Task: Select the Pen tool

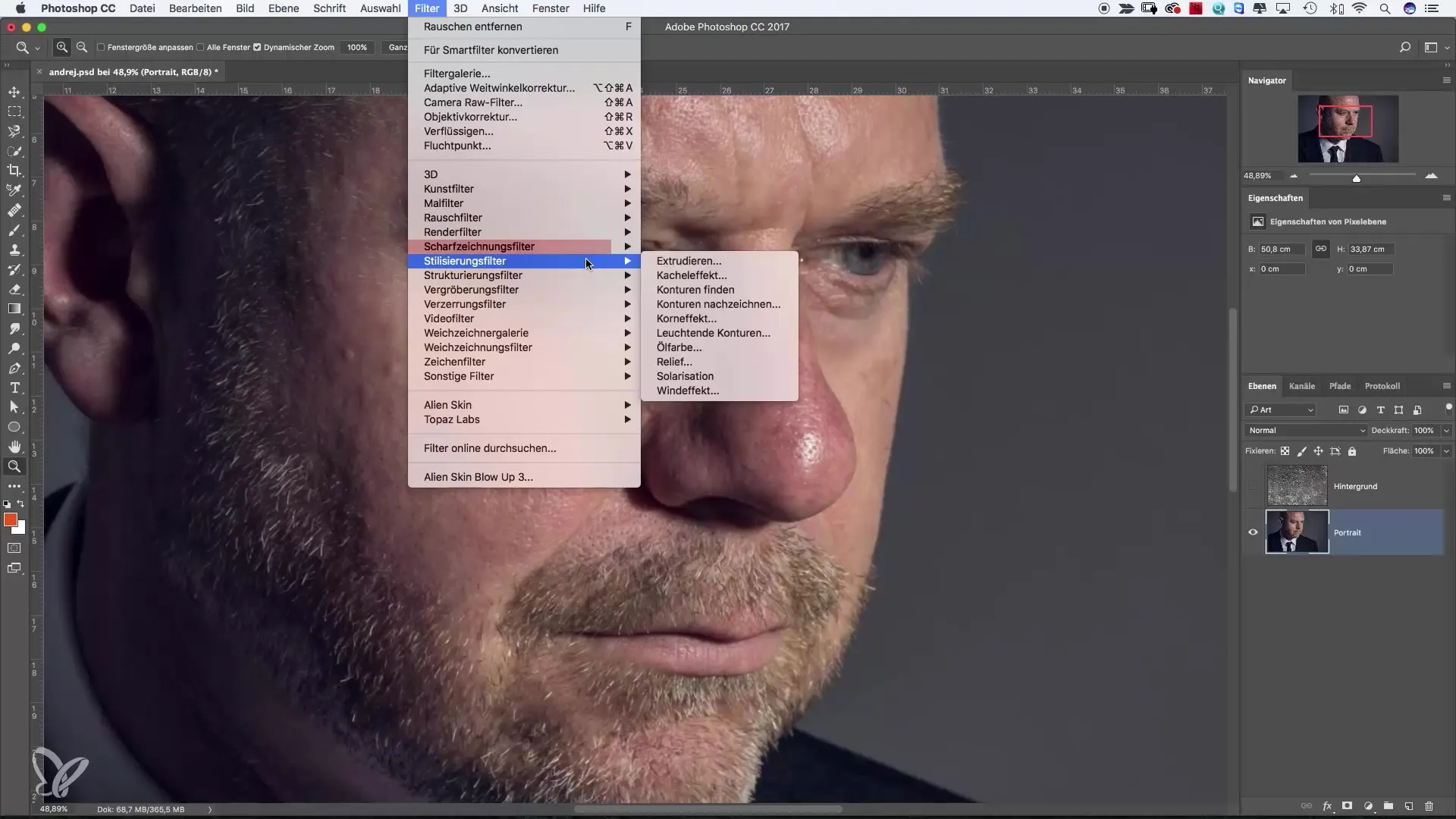Action: [x=14, y=368]
